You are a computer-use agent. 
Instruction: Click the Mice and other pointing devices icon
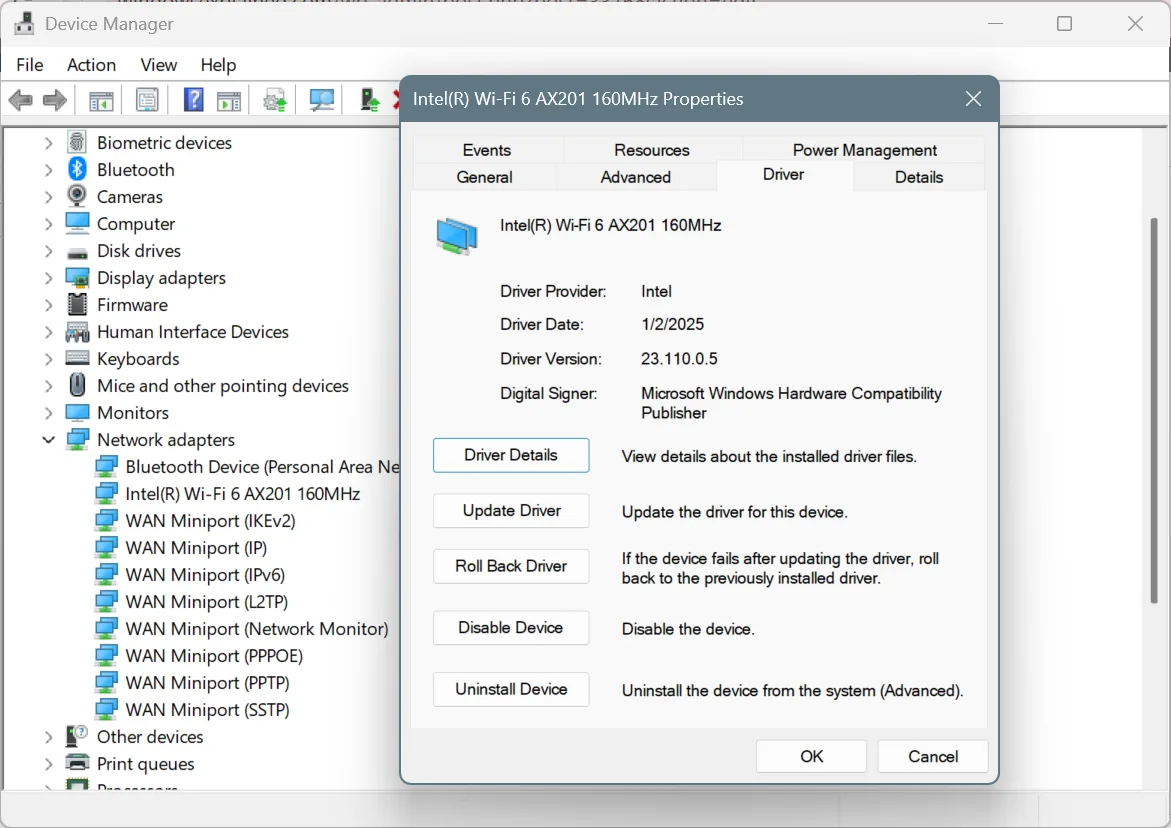tap(77, 385)
